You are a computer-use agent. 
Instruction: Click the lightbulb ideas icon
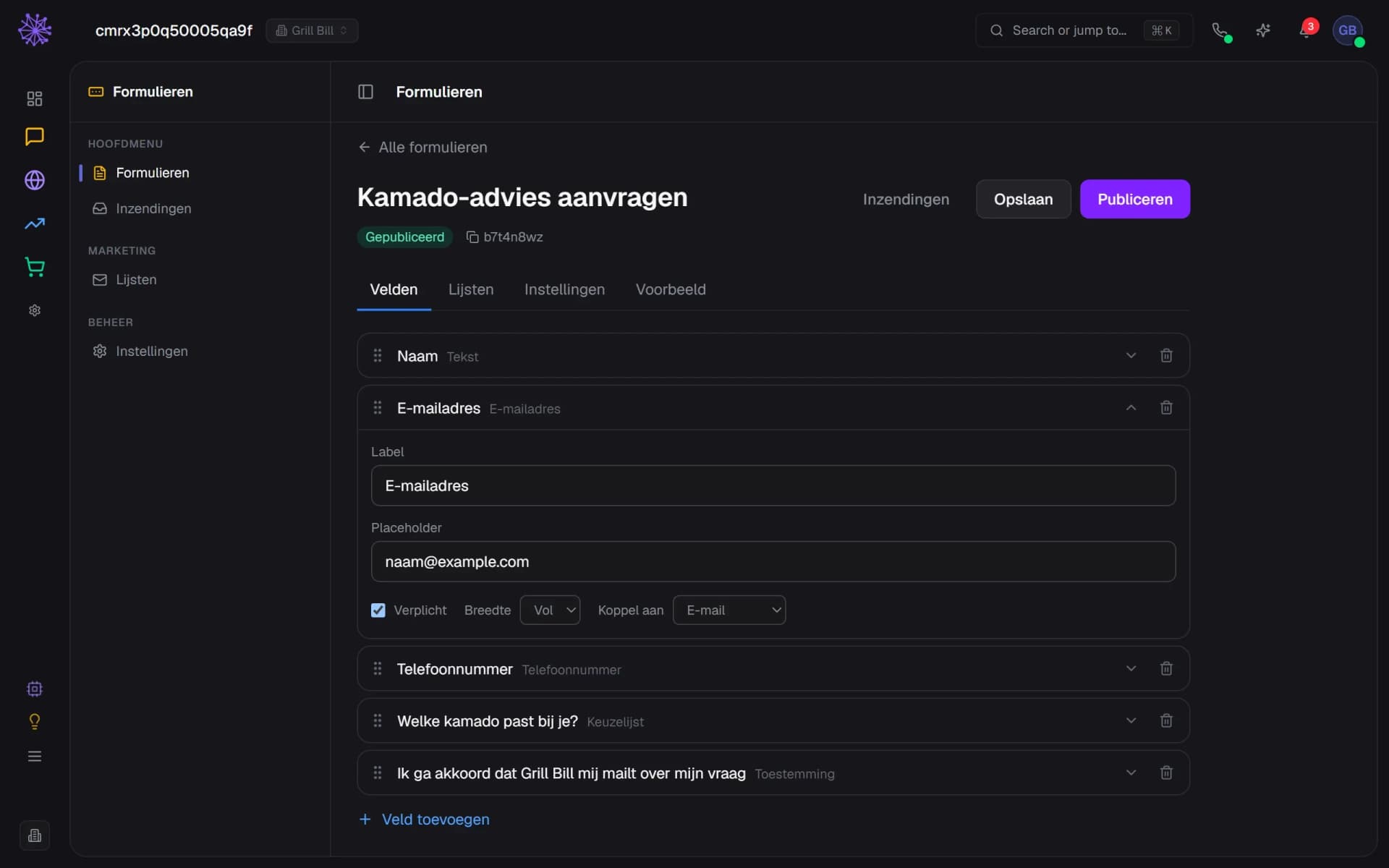tap(35, 721)
